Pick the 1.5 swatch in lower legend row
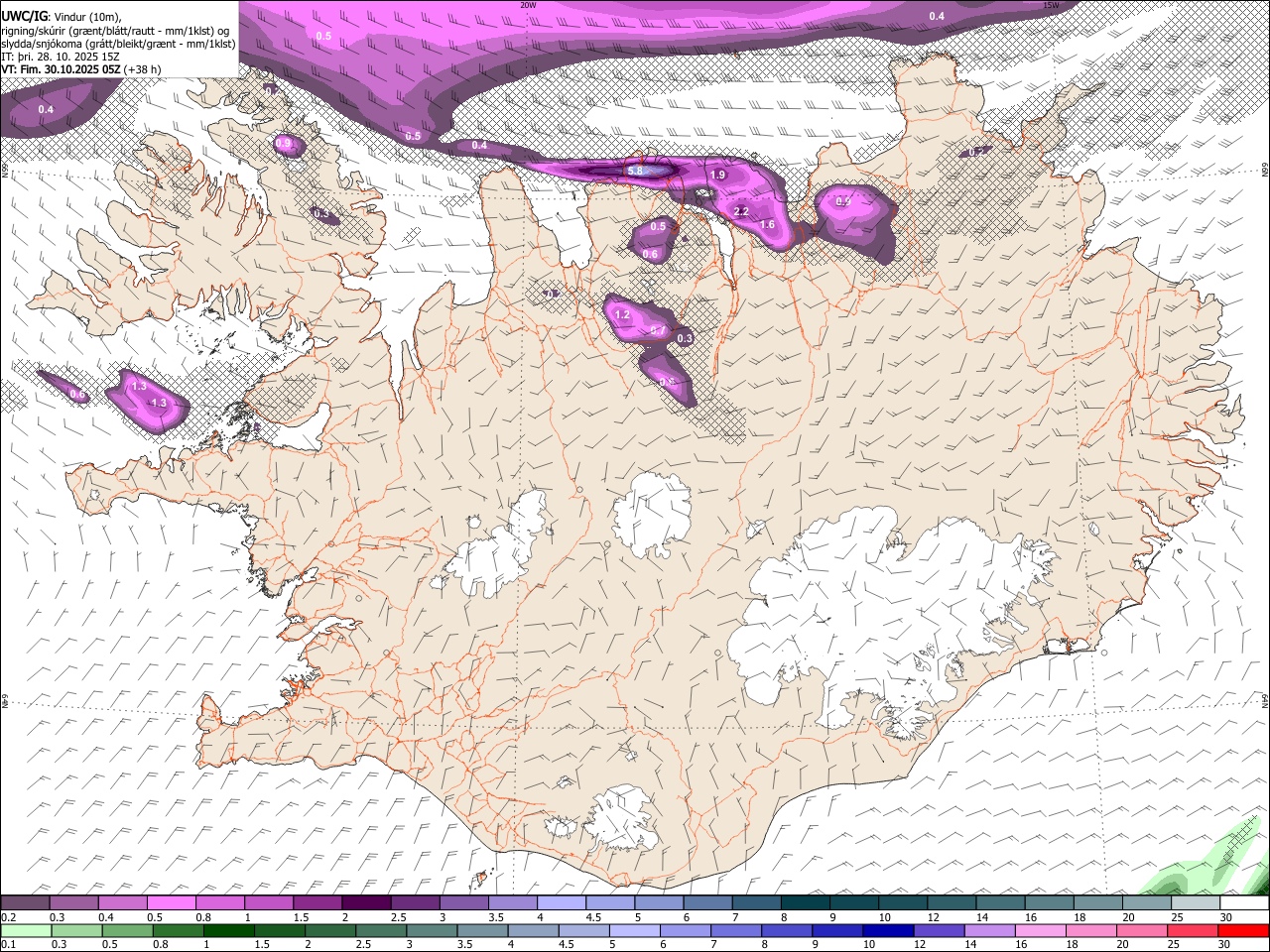 tap(280, 930)
